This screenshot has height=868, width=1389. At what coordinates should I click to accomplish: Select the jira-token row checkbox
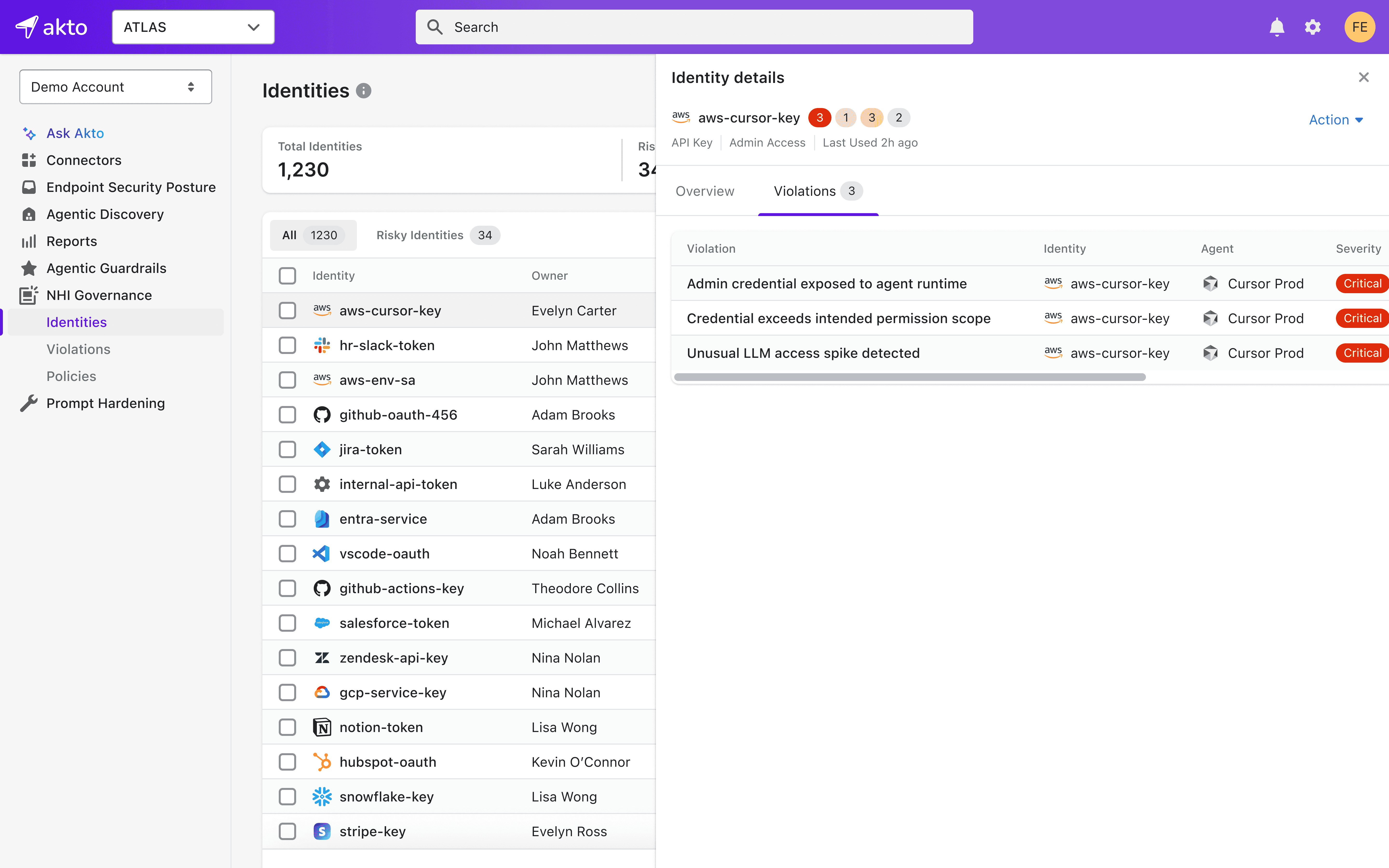287,449
